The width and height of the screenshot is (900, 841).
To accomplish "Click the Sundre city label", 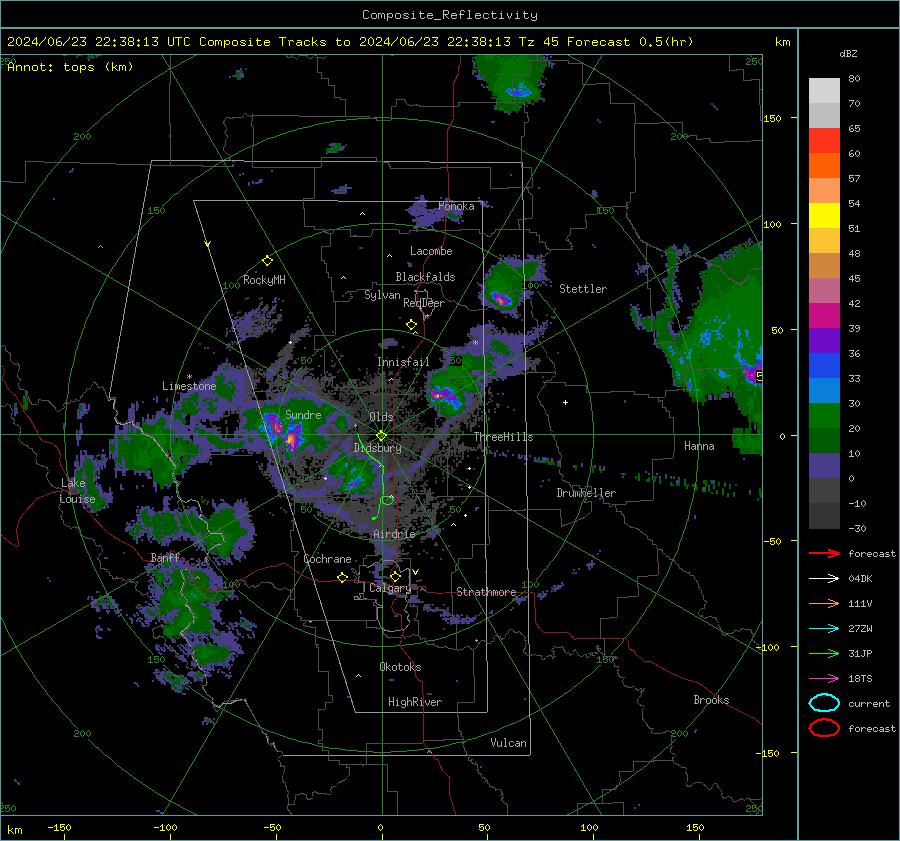I will pos(303,415).
